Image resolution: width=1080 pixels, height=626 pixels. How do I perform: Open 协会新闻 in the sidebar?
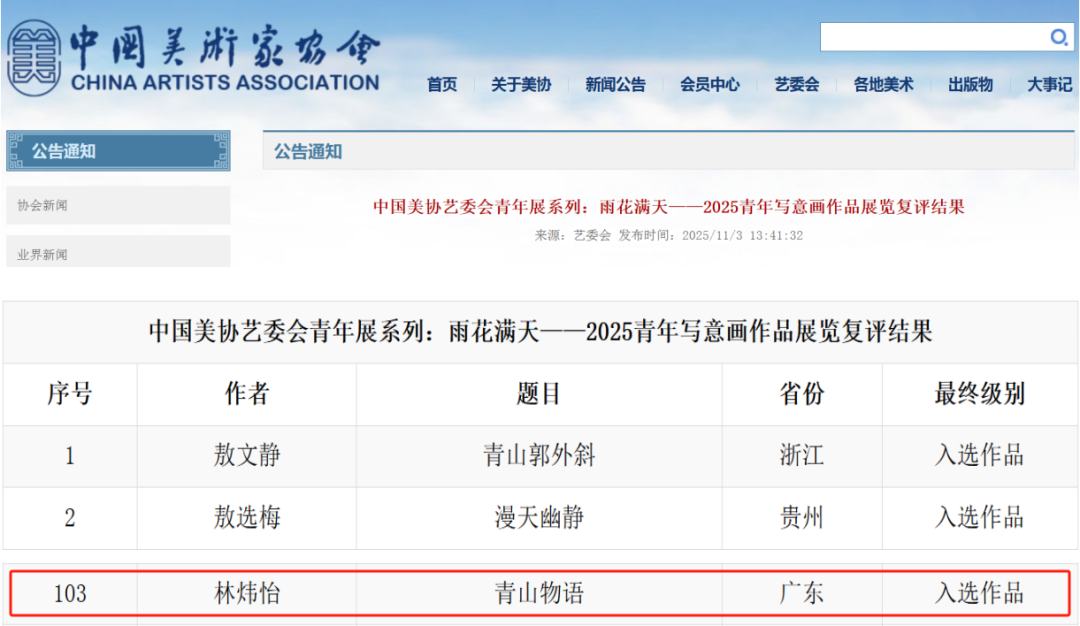click(x=43, y=205)
